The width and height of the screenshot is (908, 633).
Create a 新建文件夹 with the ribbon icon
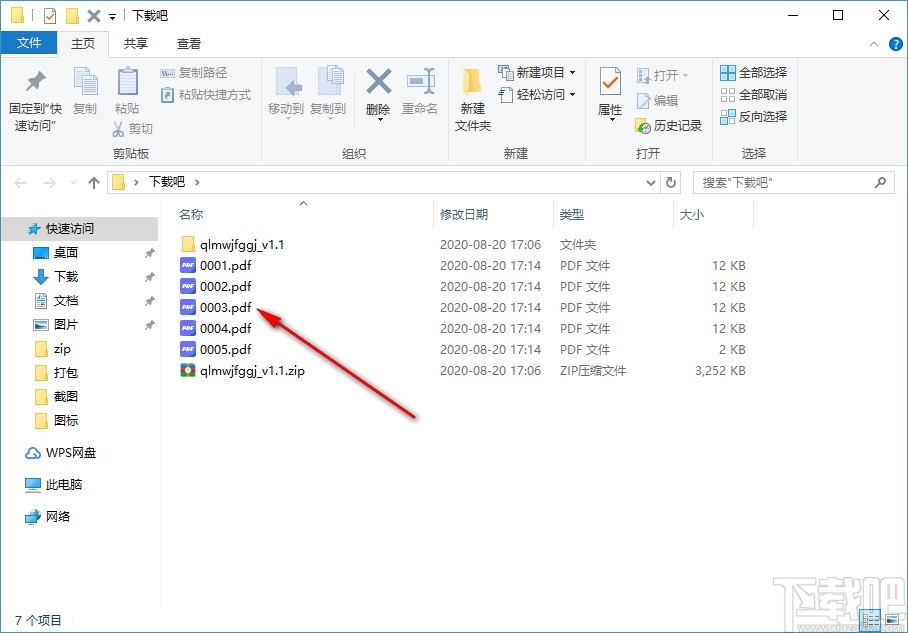click(x=472, y=95)
